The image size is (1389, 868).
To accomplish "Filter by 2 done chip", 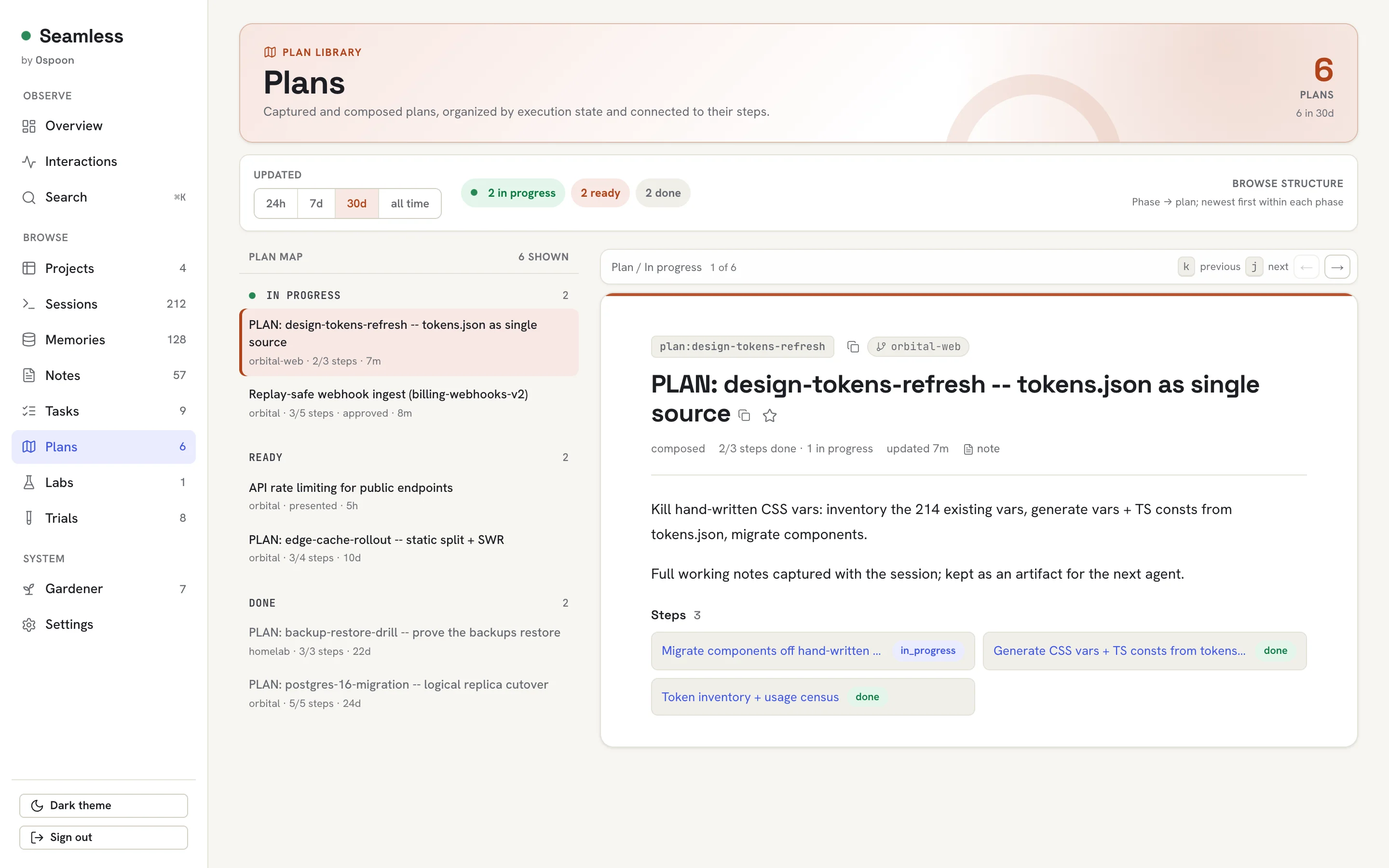I will click(x=663, y=193).
